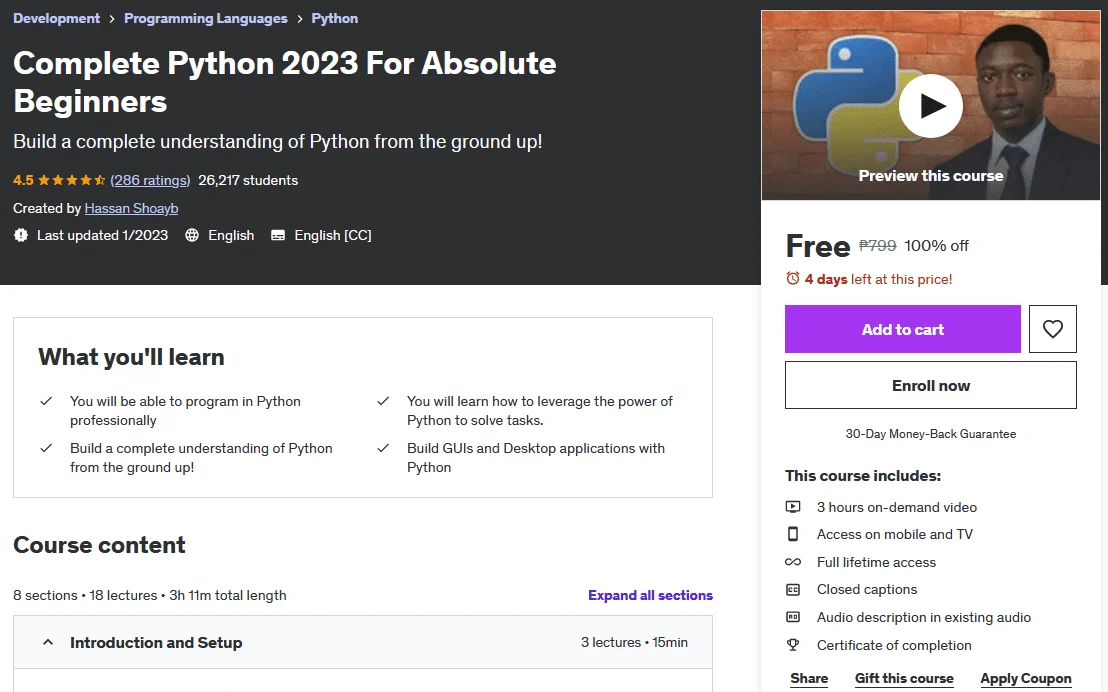The width and height of the screenshot is (1108, 692).
Task: Click the subtitles icon beside English [CC]
Action: [x=278, y=235]
